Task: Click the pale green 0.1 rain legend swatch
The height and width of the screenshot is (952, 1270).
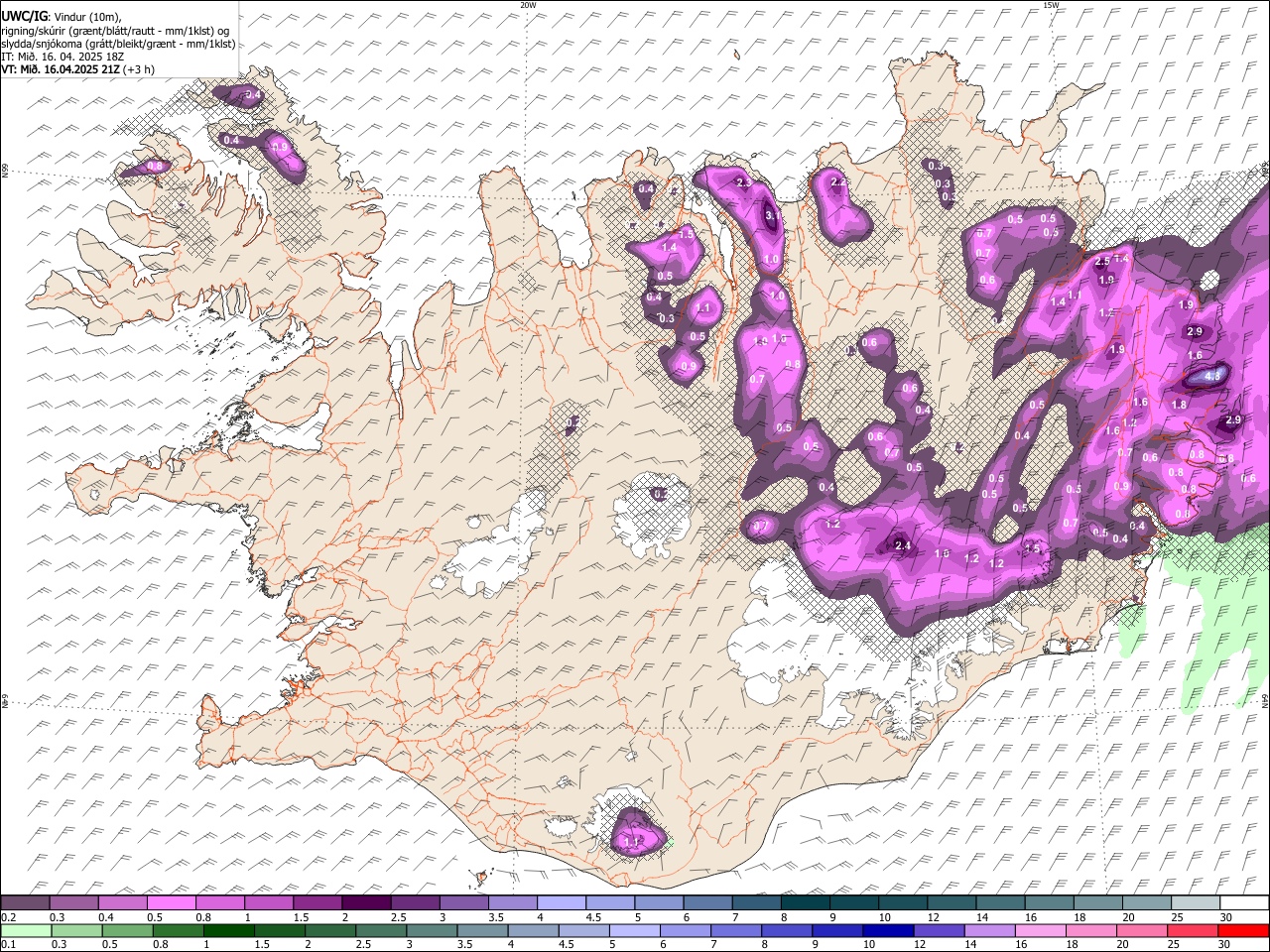Action: [x=26, y=930]
